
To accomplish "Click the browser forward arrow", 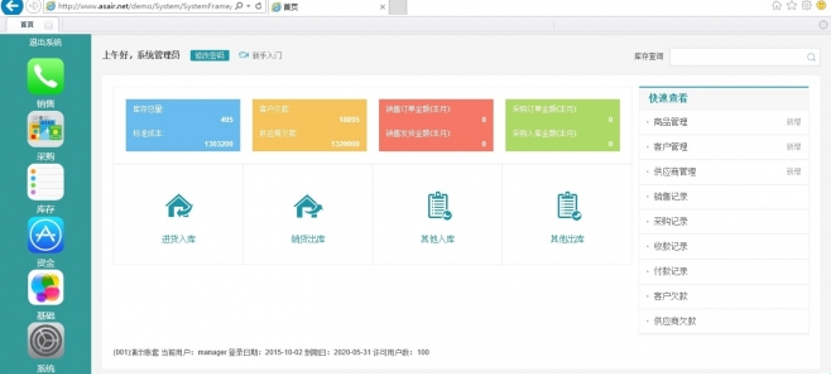I will pos(33,6).
